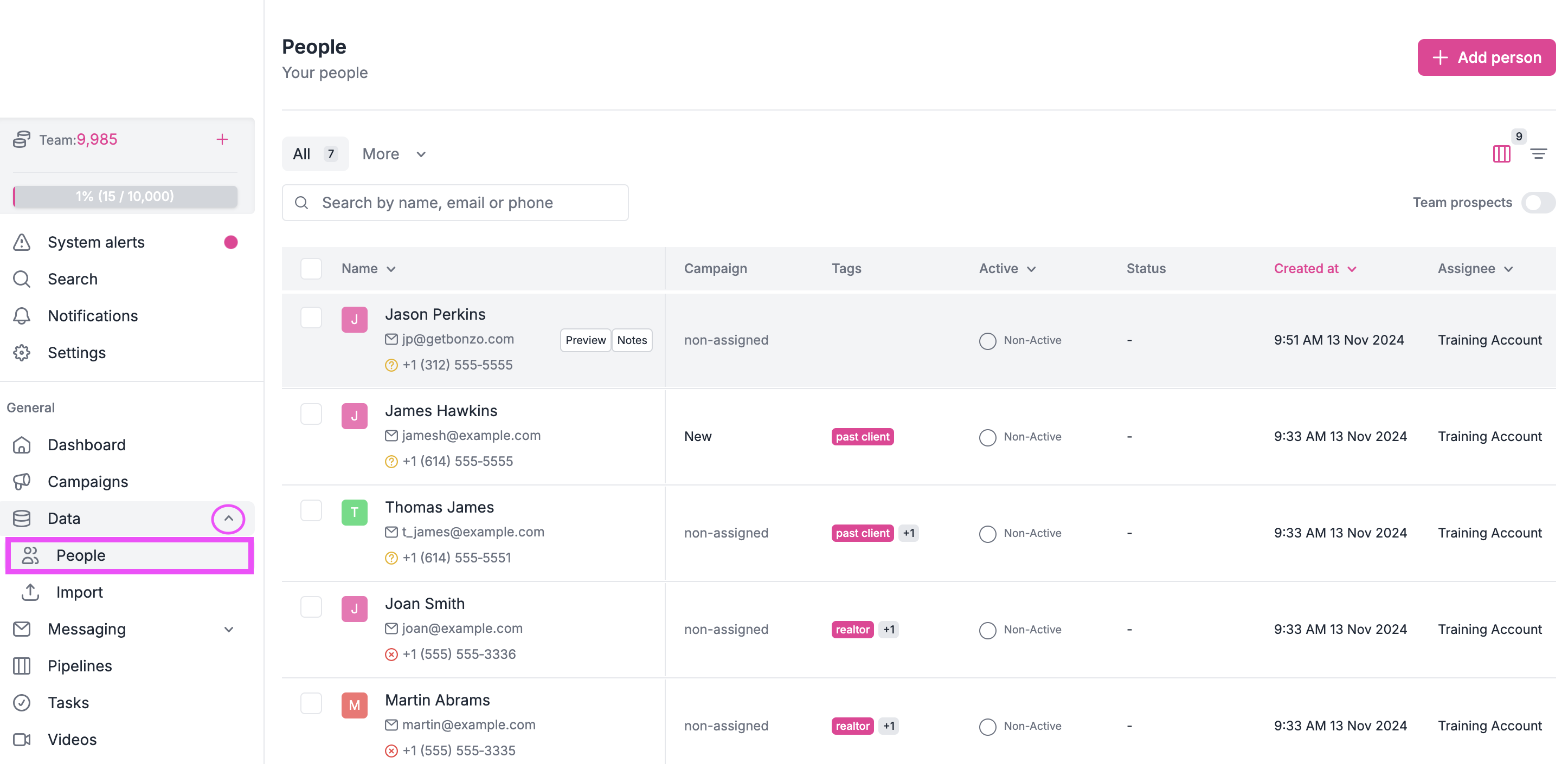Click the Campaigns megaphone icon
Image resolution: width=1568 pixels, height=764 pixels.
click(x=22, y=482)
